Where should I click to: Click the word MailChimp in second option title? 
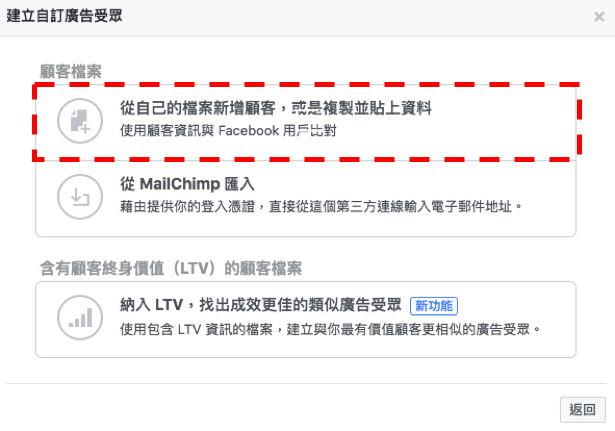180,184
